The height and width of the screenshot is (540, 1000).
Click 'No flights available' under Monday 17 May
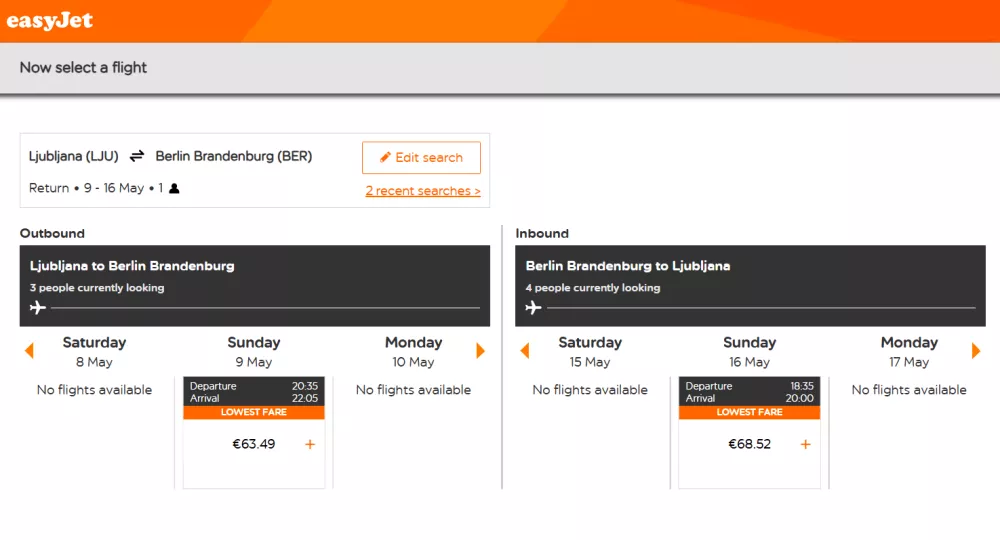pos(909,390)
